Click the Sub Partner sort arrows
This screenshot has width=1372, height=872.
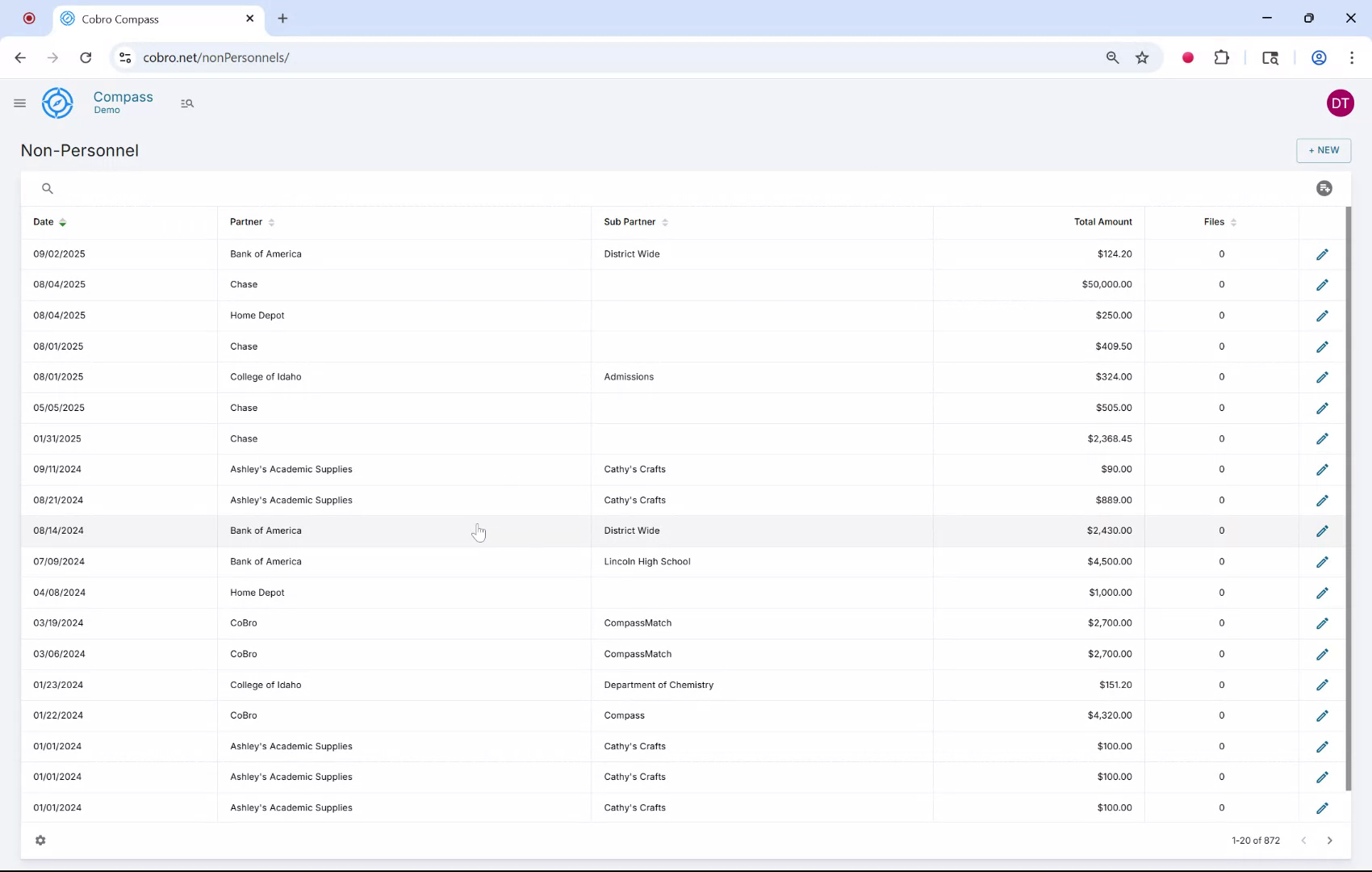click(x=666, y=222)
